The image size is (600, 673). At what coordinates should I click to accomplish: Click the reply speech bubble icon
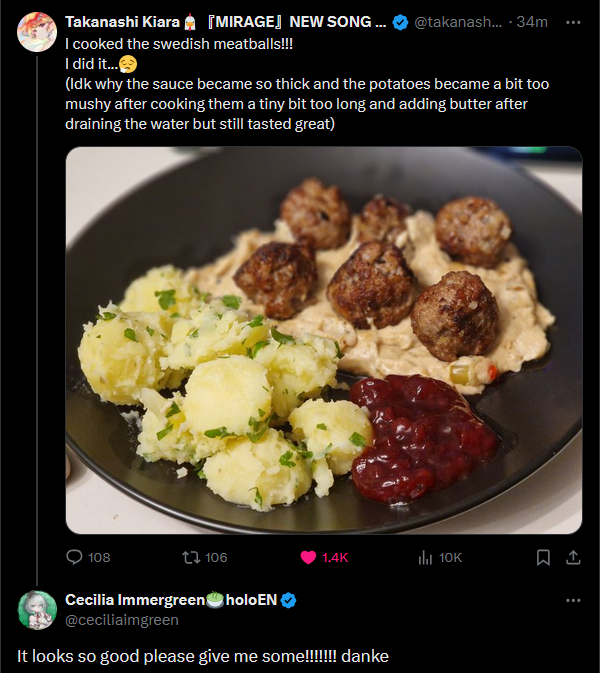[75, 557]
